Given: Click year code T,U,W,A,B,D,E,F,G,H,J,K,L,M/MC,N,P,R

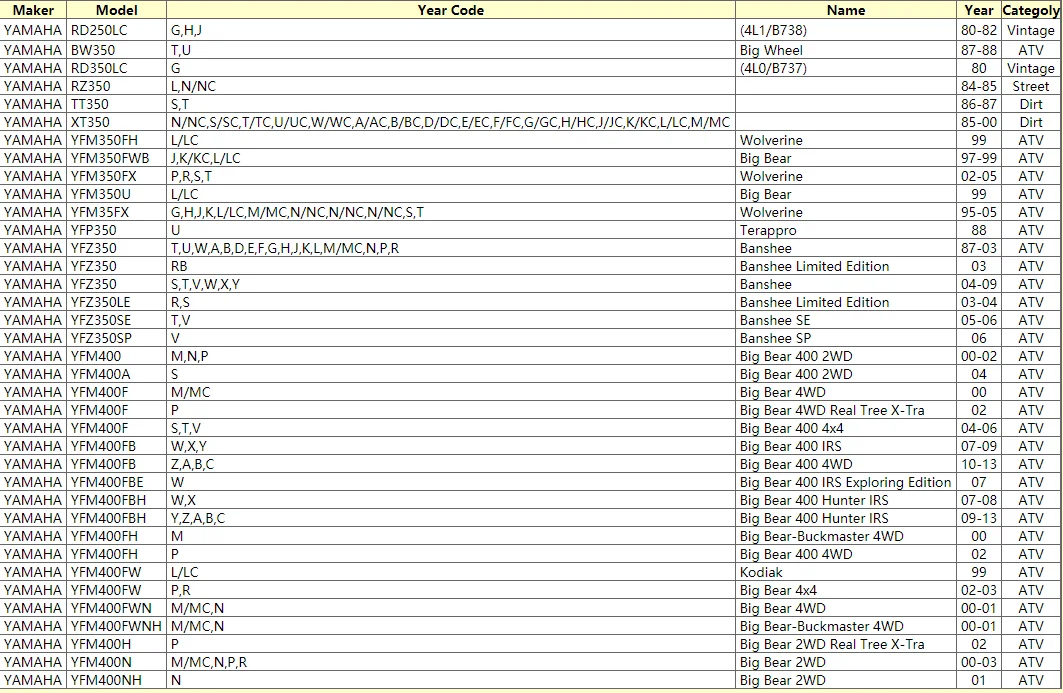Looking at the screenshot, I should coord(451,248).
